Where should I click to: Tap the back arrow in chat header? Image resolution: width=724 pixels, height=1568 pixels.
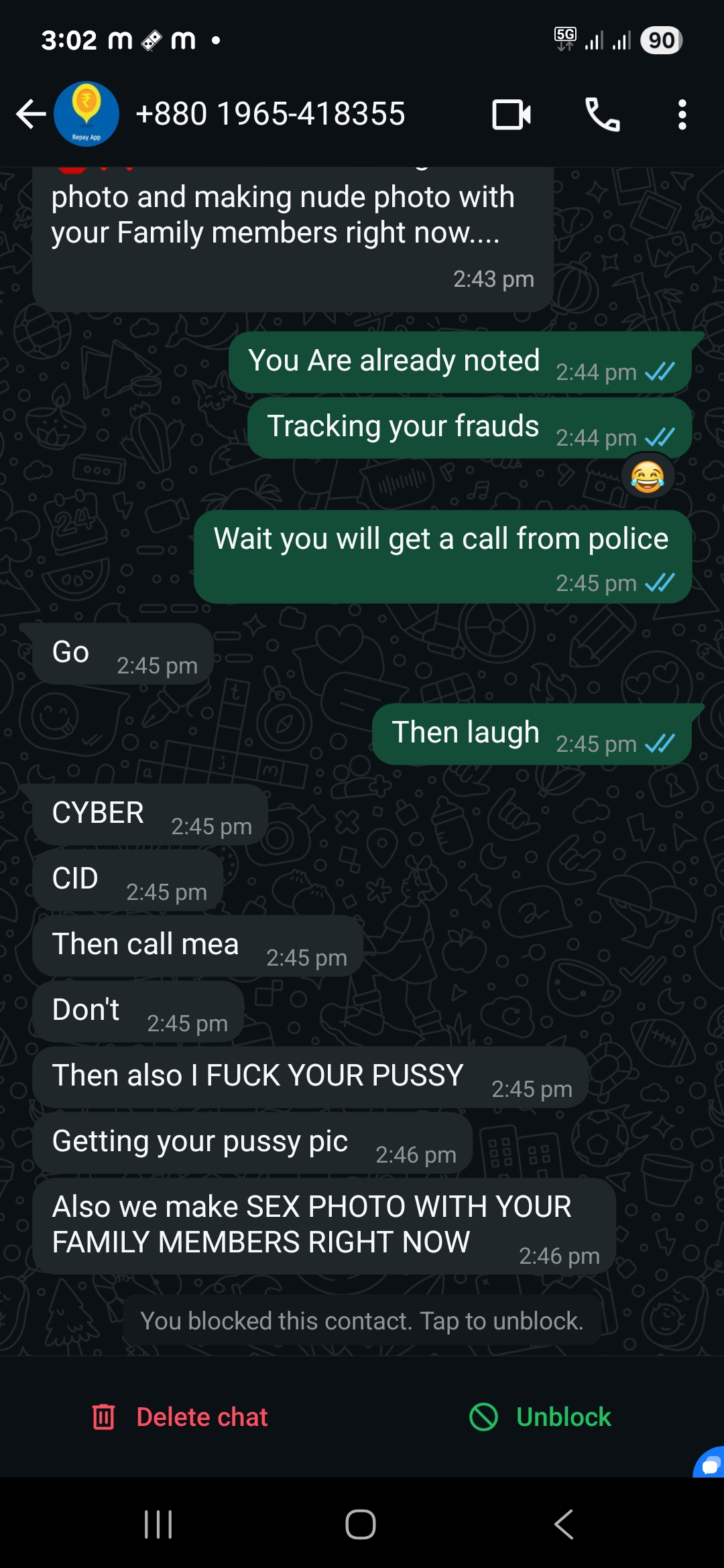coord(31,115)
